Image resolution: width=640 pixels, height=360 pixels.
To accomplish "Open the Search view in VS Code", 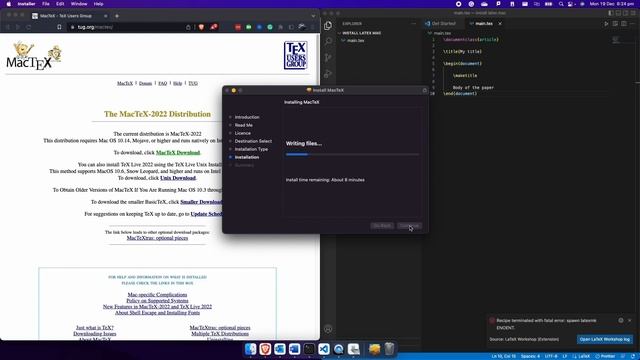I will (328, 41).
